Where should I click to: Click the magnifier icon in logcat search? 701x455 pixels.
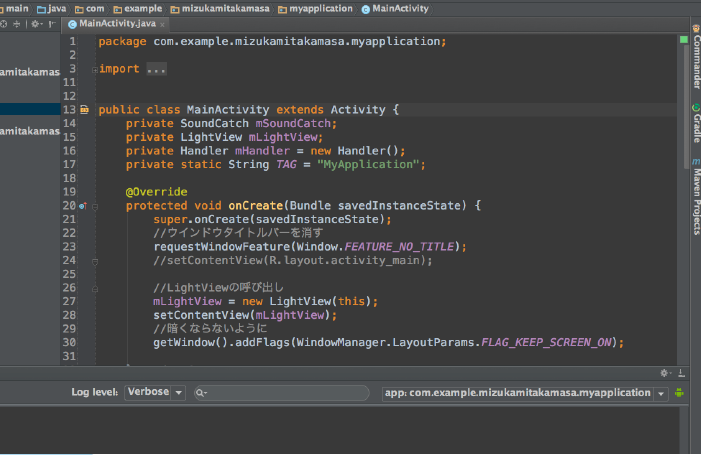pyautogui.click(x=201, y=393)
